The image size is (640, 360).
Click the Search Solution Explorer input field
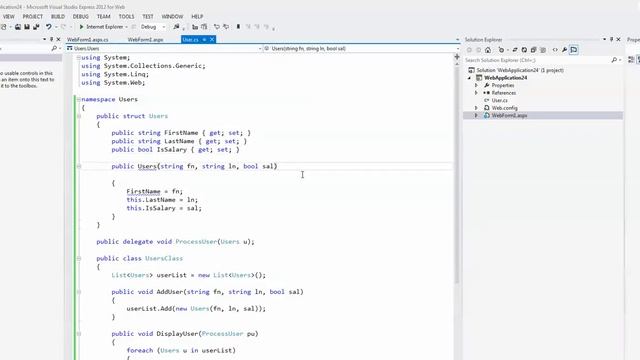click(537, 60)
